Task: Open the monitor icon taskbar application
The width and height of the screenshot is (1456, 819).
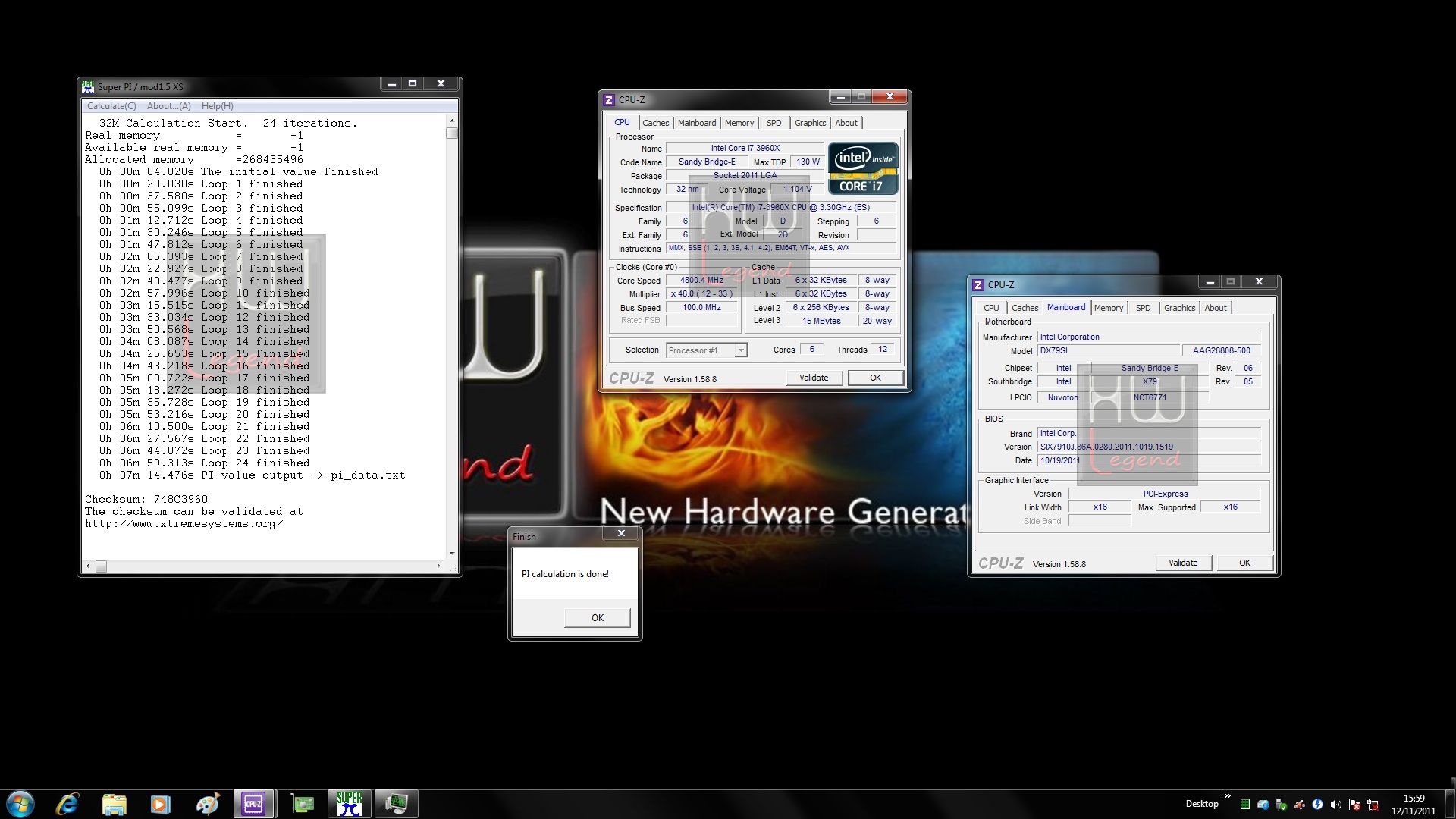Action: [397, 804]
